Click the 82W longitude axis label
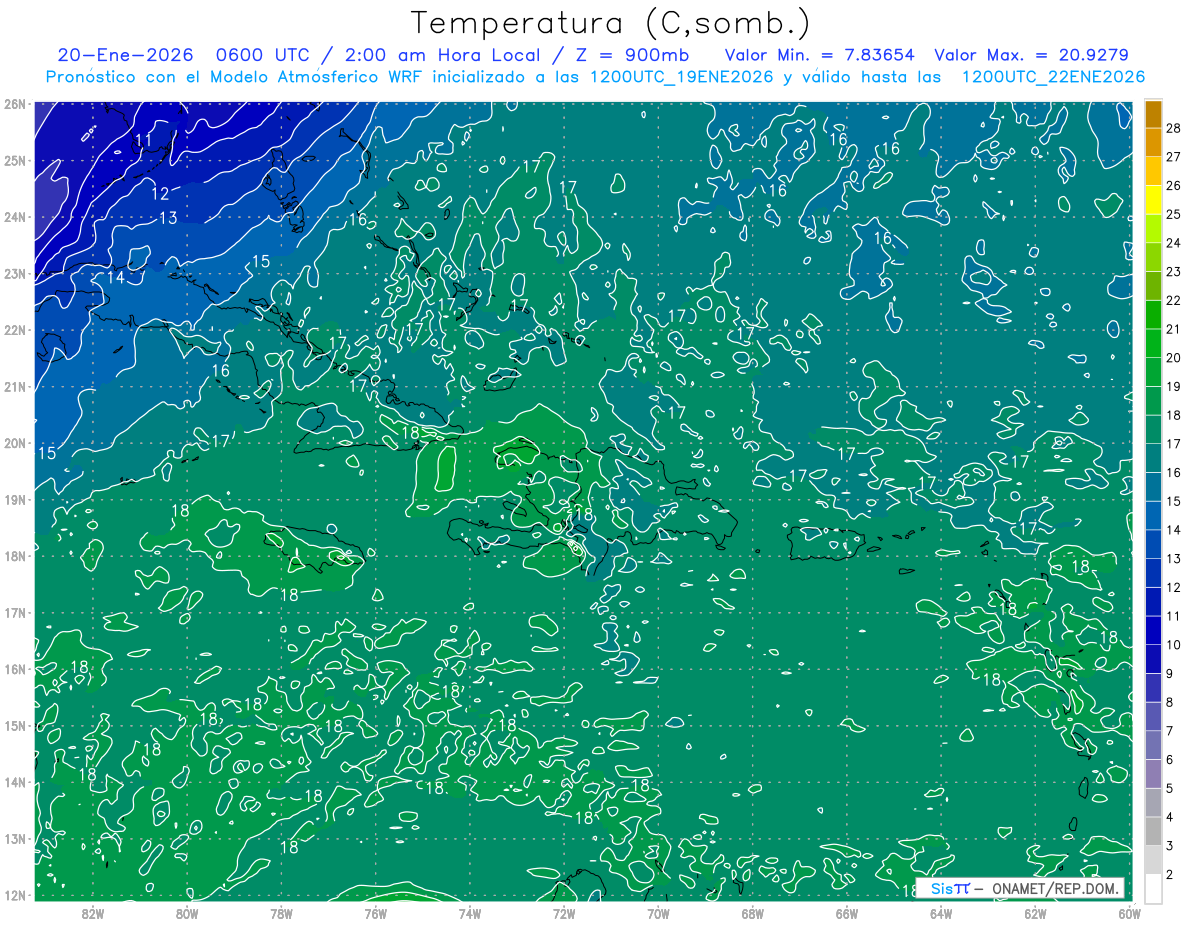Image resolution: width=1200 pixels, height=927 pixels. [x=93, y=913]
